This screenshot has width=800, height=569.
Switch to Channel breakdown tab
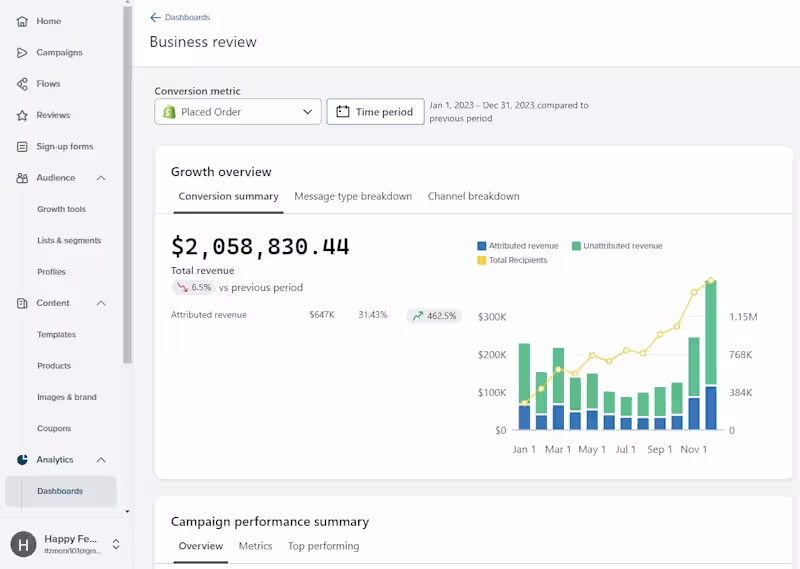473,196
